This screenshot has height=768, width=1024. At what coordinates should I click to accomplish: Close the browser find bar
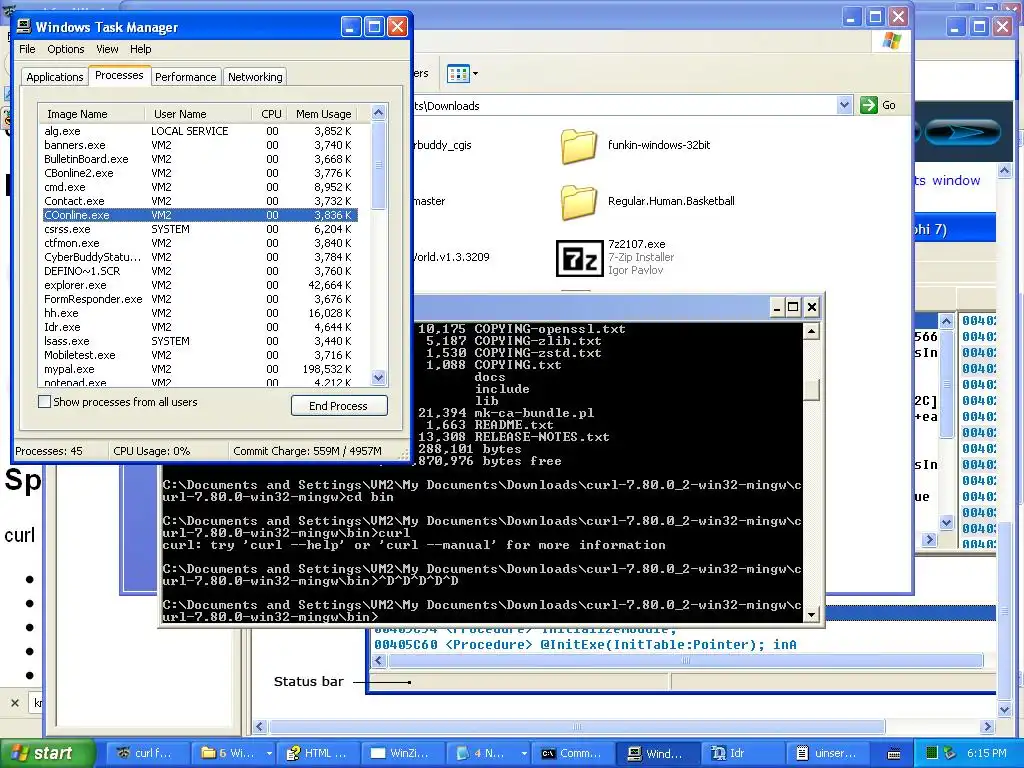pos(15,703)
